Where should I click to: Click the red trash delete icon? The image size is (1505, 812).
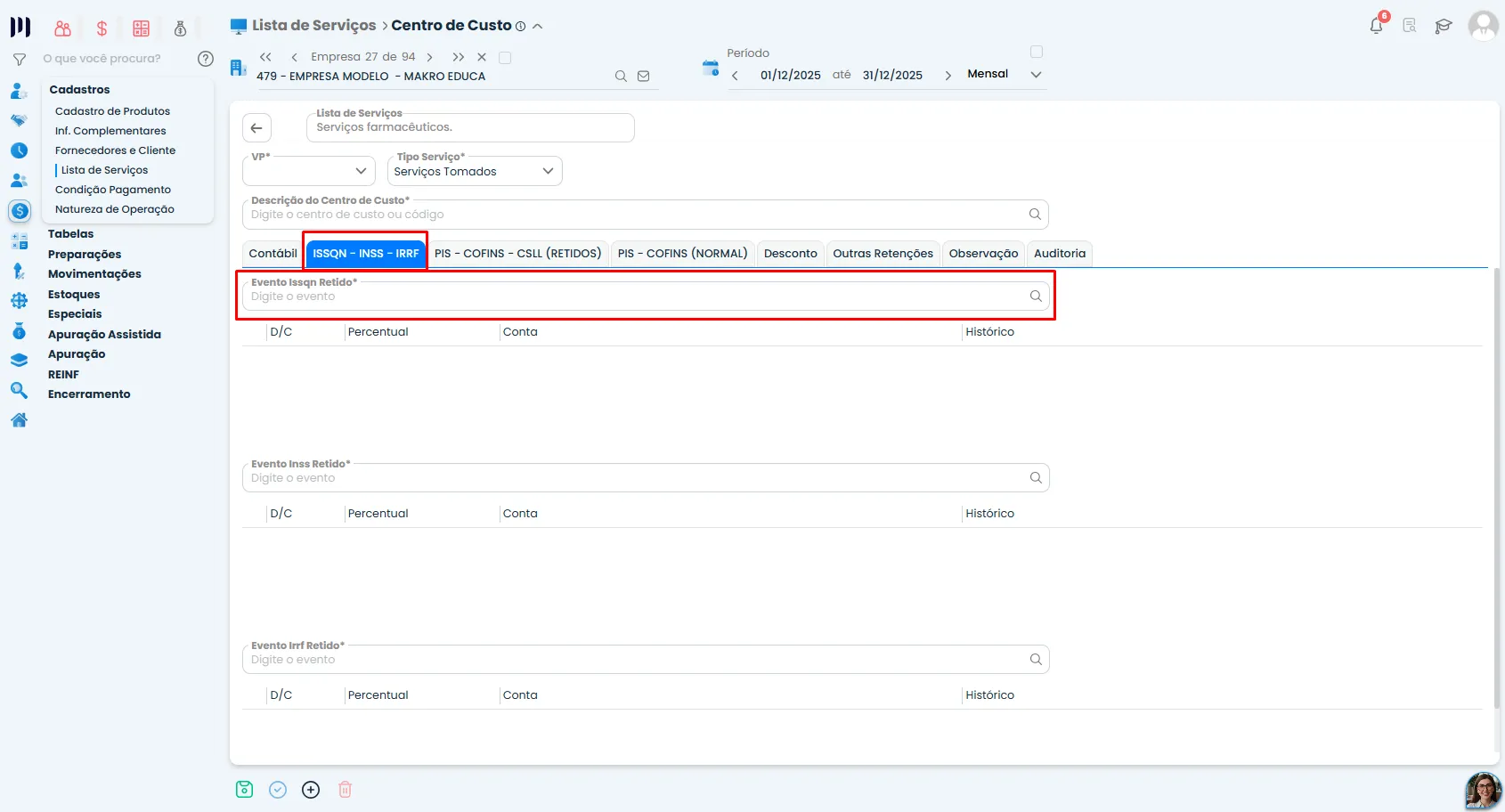click(346, 790)
